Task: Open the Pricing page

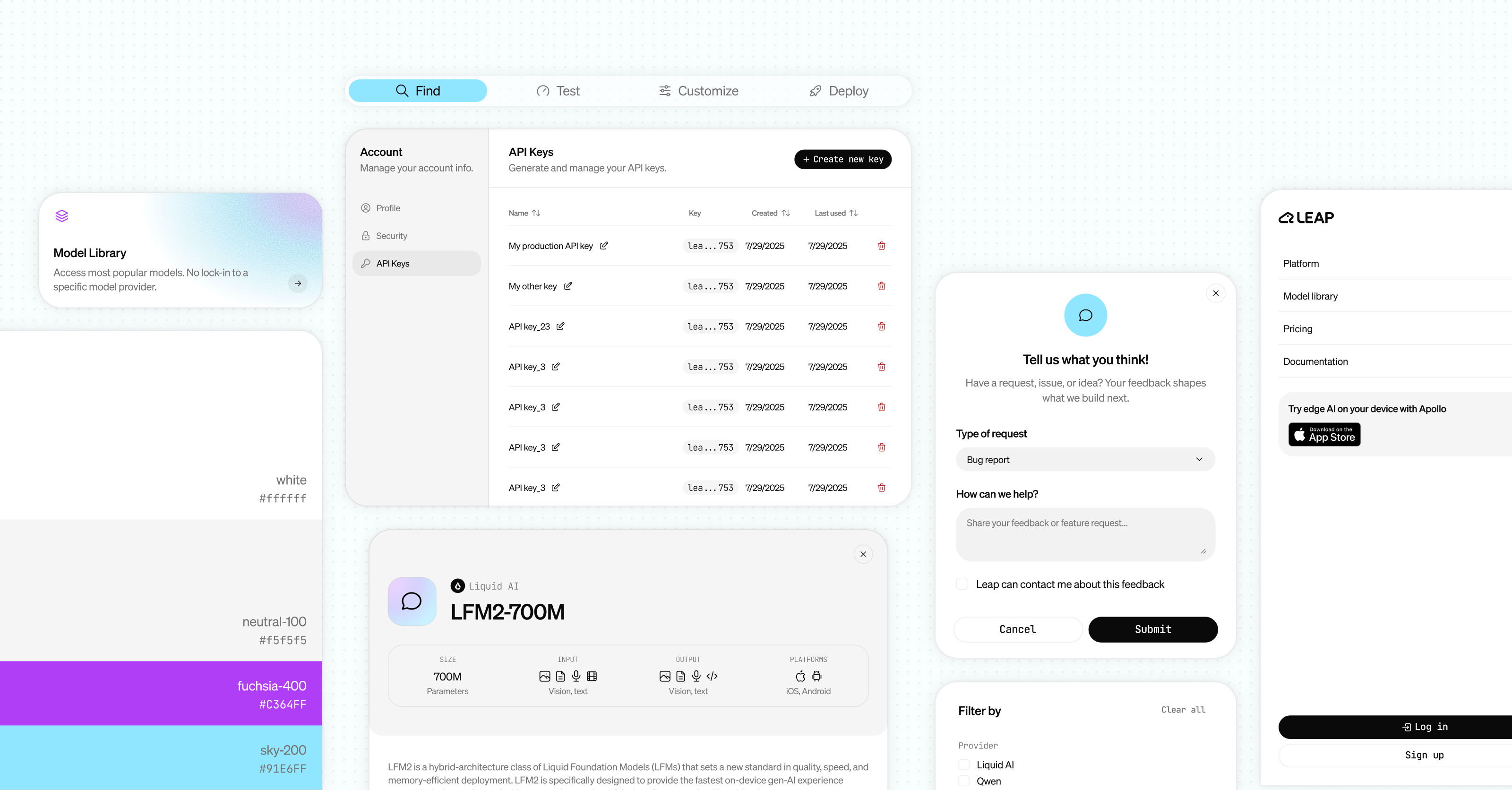Action: [x=1298, y=329]
